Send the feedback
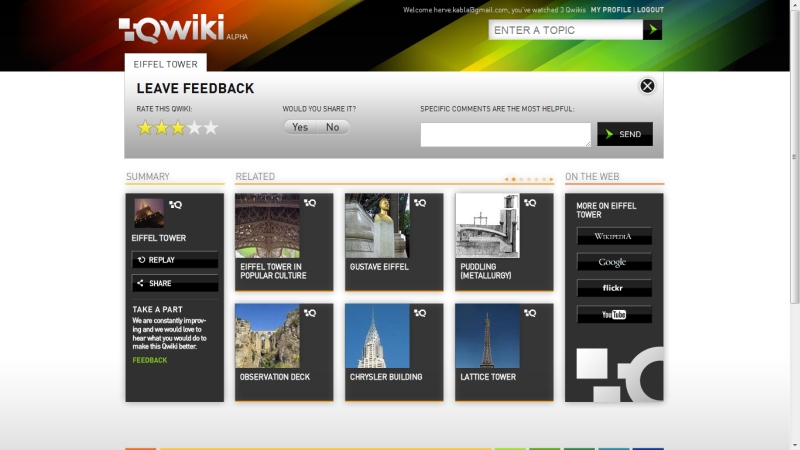This screenshot has height=450, width=800. (625, 134)
